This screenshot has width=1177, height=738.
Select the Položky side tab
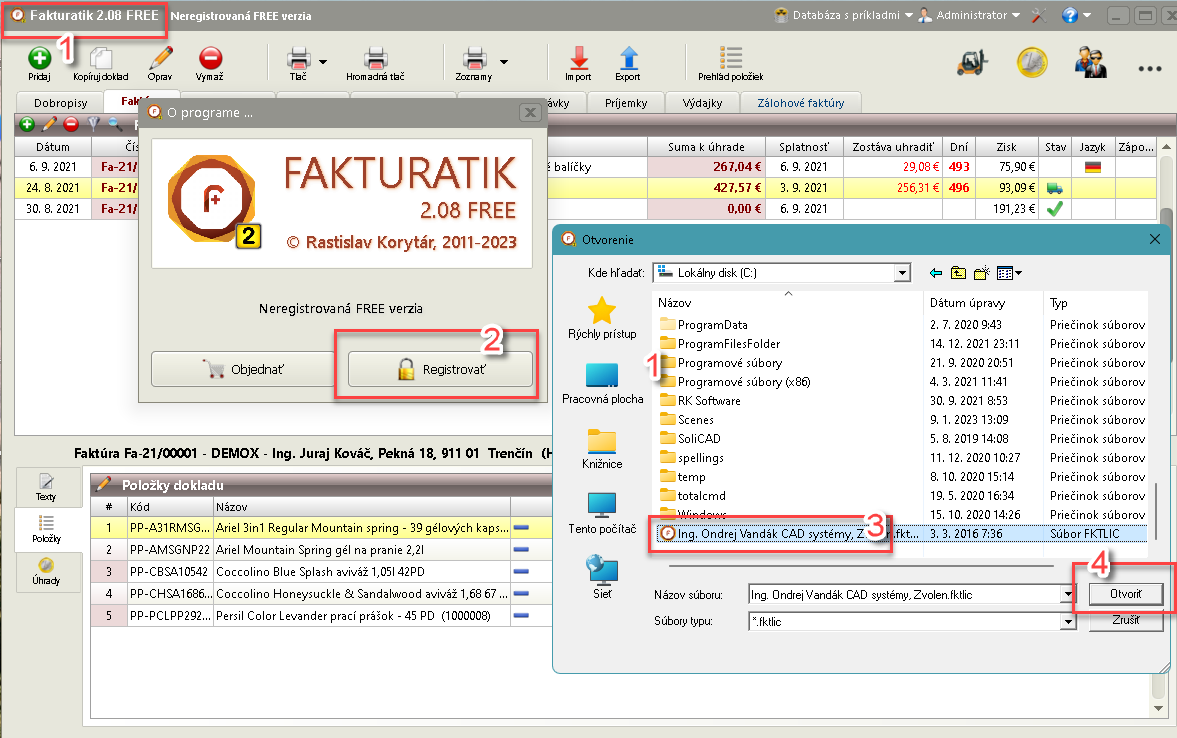click(46, 529)
